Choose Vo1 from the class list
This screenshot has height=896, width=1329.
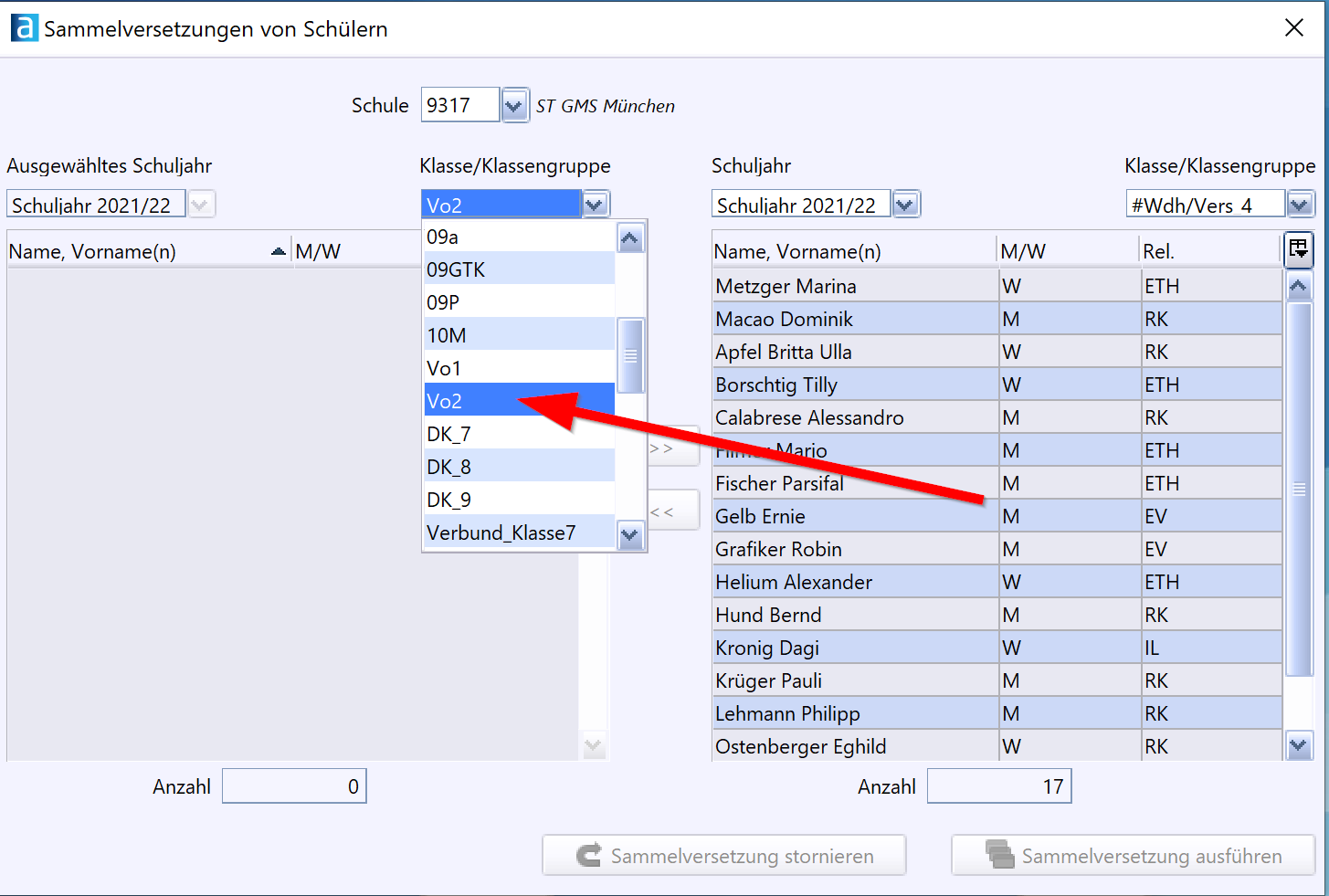pos(519,368)
